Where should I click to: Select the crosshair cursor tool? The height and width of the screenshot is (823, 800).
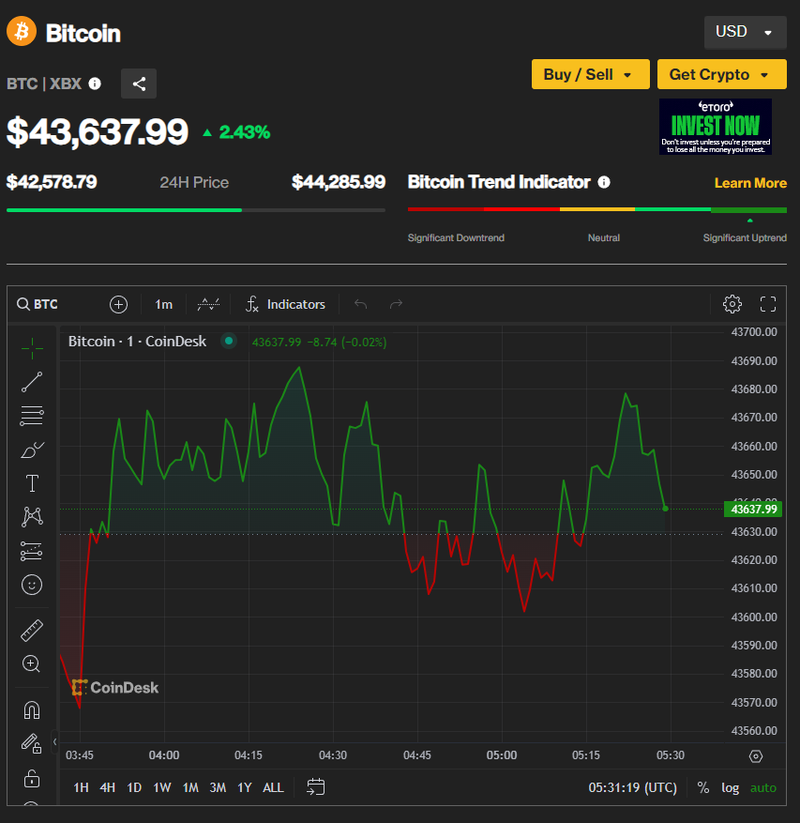coord(32,347)
